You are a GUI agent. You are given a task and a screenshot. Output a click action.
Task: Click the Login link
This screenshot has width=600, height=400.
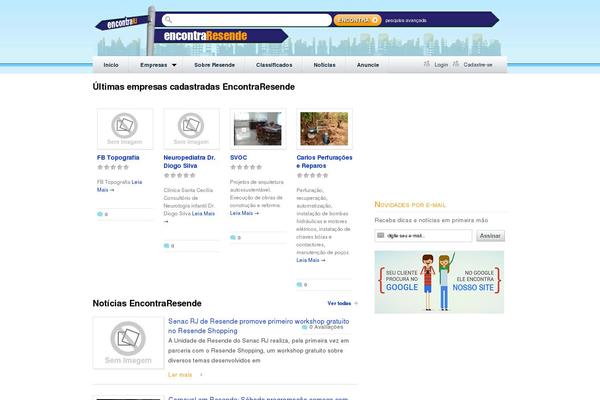[x=441, y=65]
